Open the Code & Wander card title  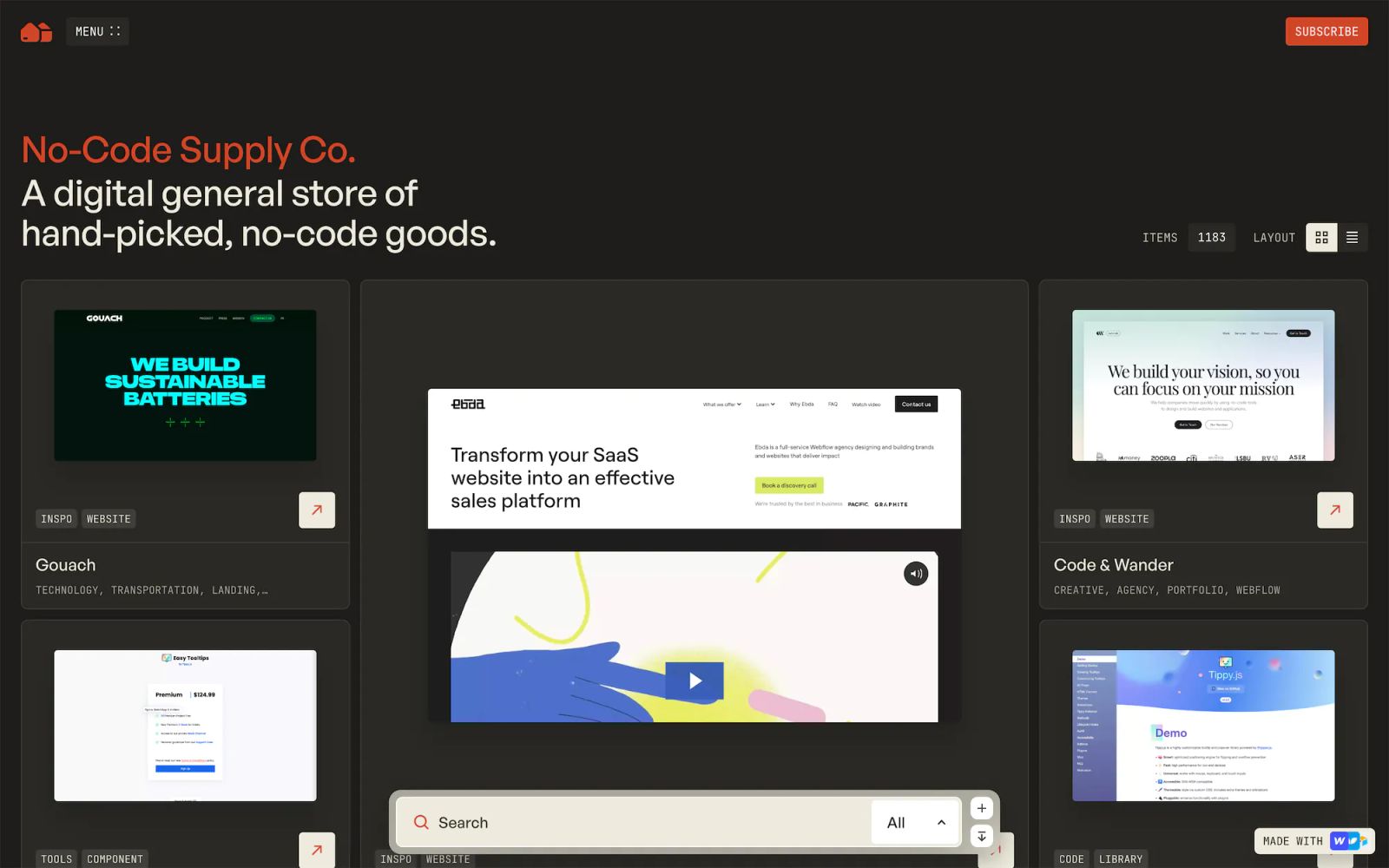tap(1114, 565)
